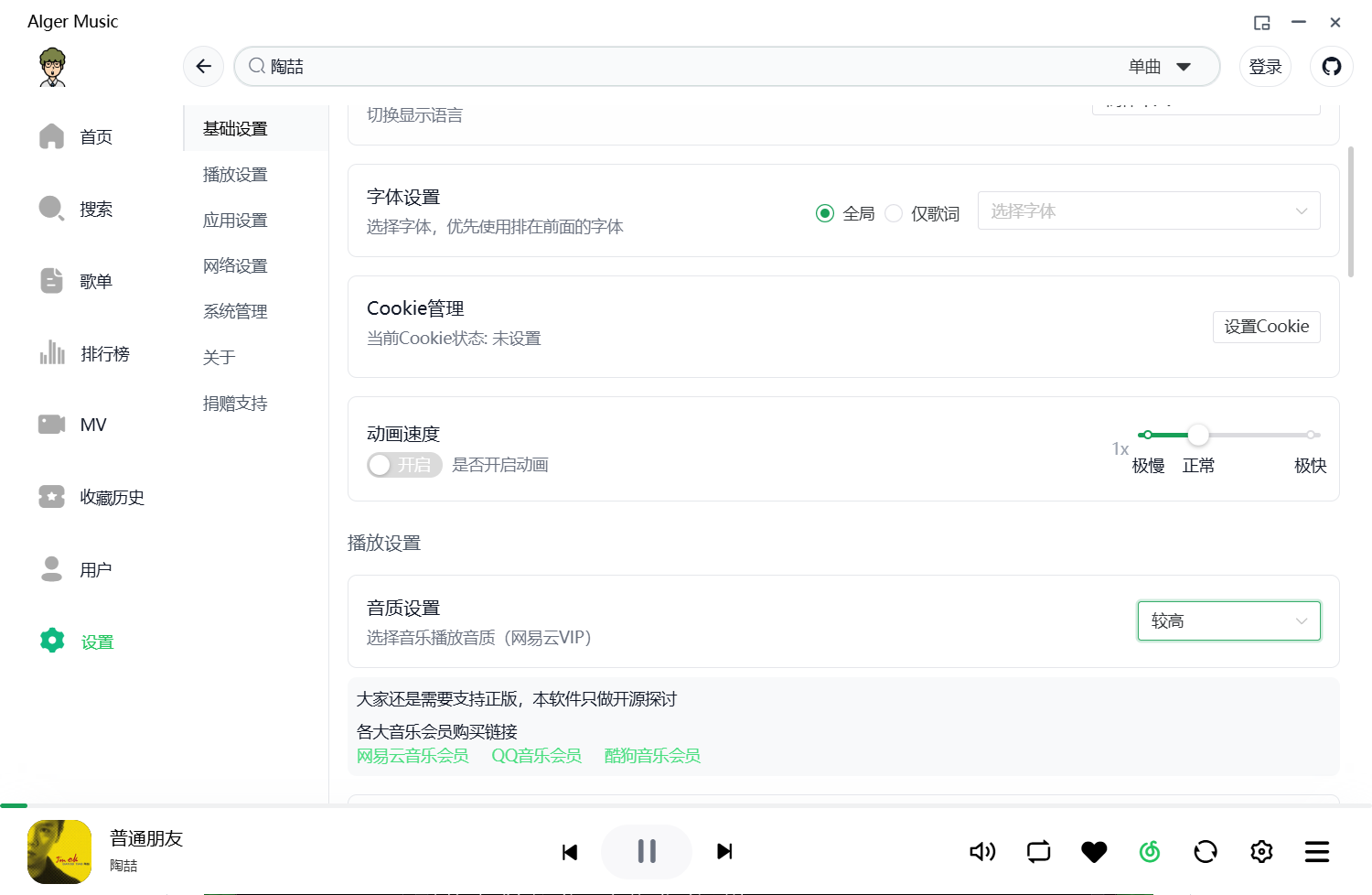Image resolution: width=1372 pixels, height=895 pixels.
Task: Open the 网易云音乐会员 link
Action: pyautogui.click(x=413, y=756)
